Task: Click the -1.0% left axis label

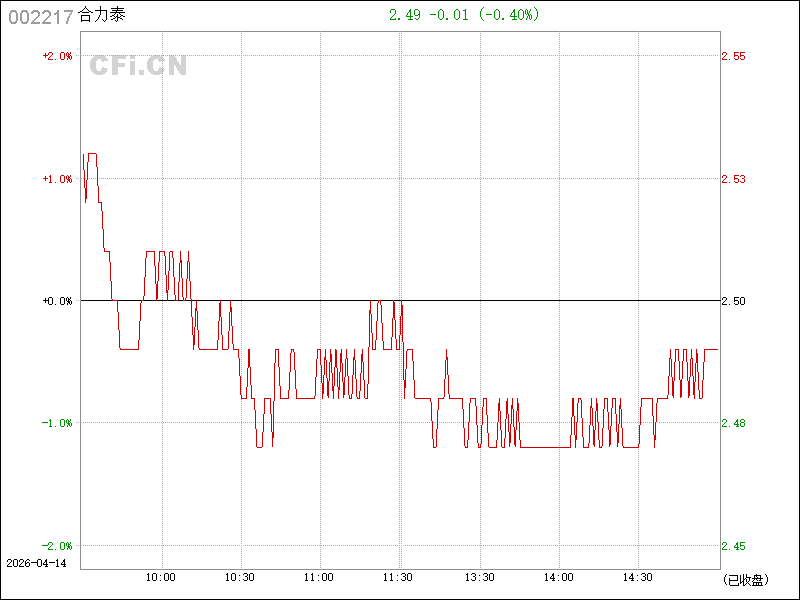Action: [57, 423]
